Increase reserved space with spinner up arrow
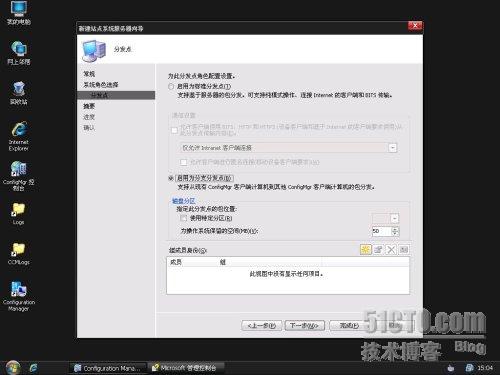Screen dimensions: 500x375 point(395,229)
